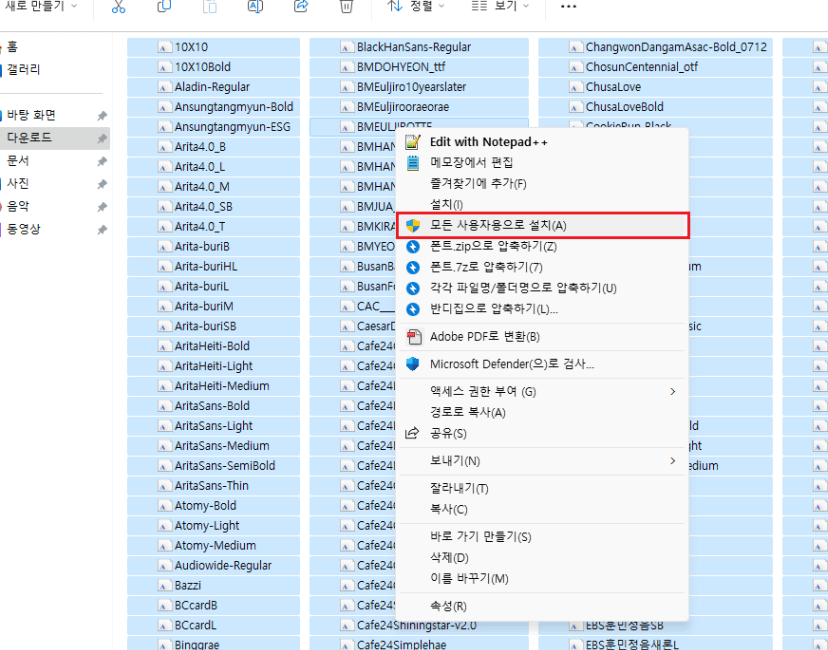Screen dimensions: 828x650
Task: Click the Rename icon in toolbar
Action: tap(255, 6)
